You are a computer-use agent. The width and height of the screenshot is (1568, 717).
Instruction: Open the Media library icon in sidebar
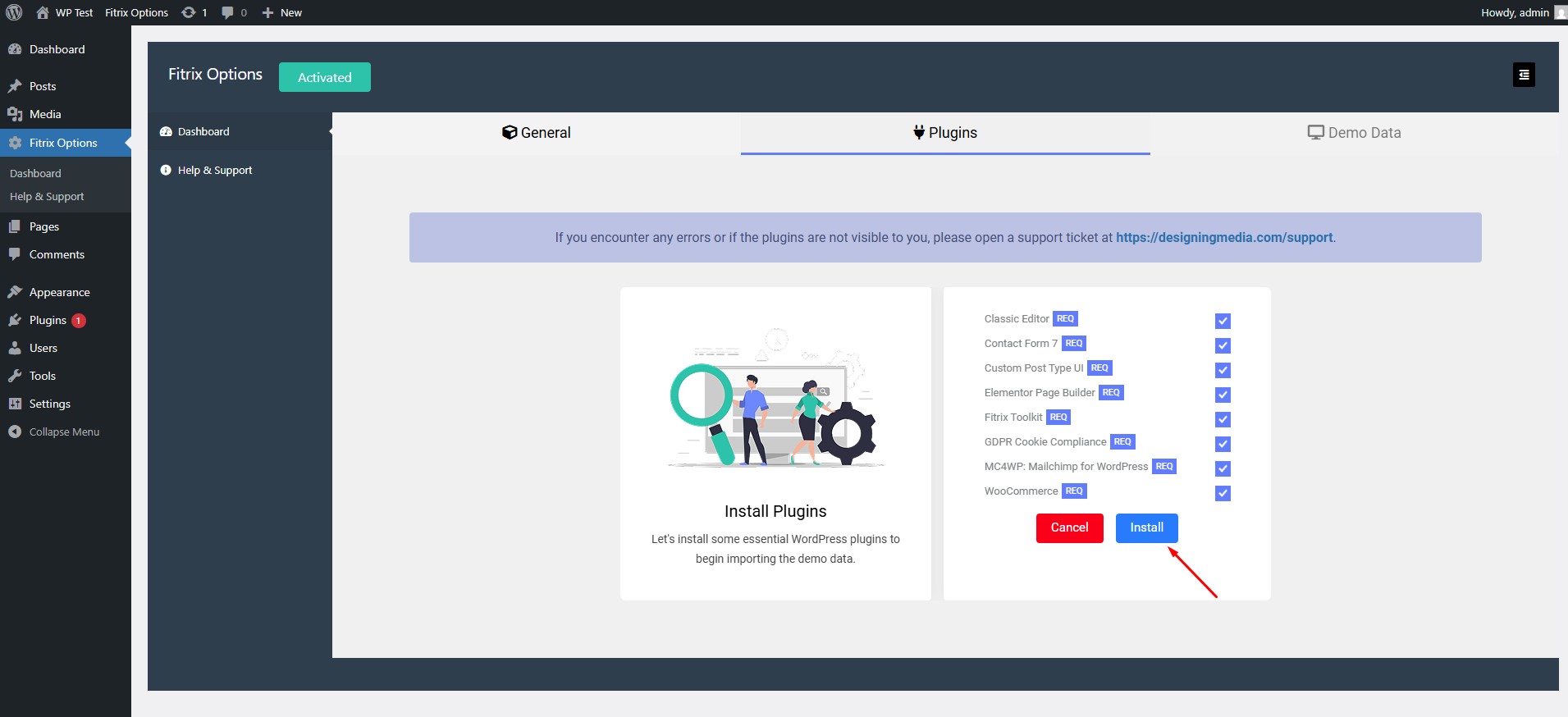point(15,114)
